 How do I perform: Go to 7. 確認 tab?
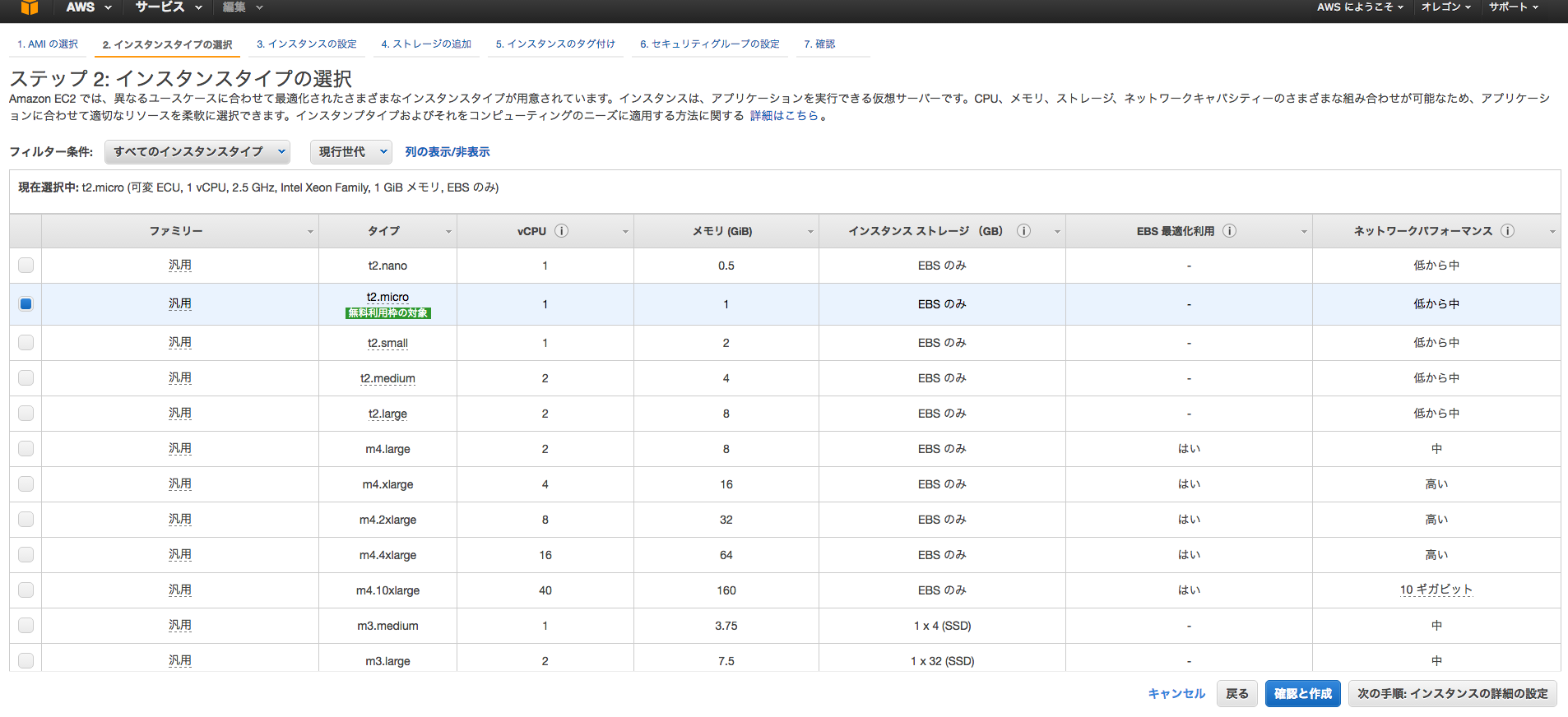point(819,44)
